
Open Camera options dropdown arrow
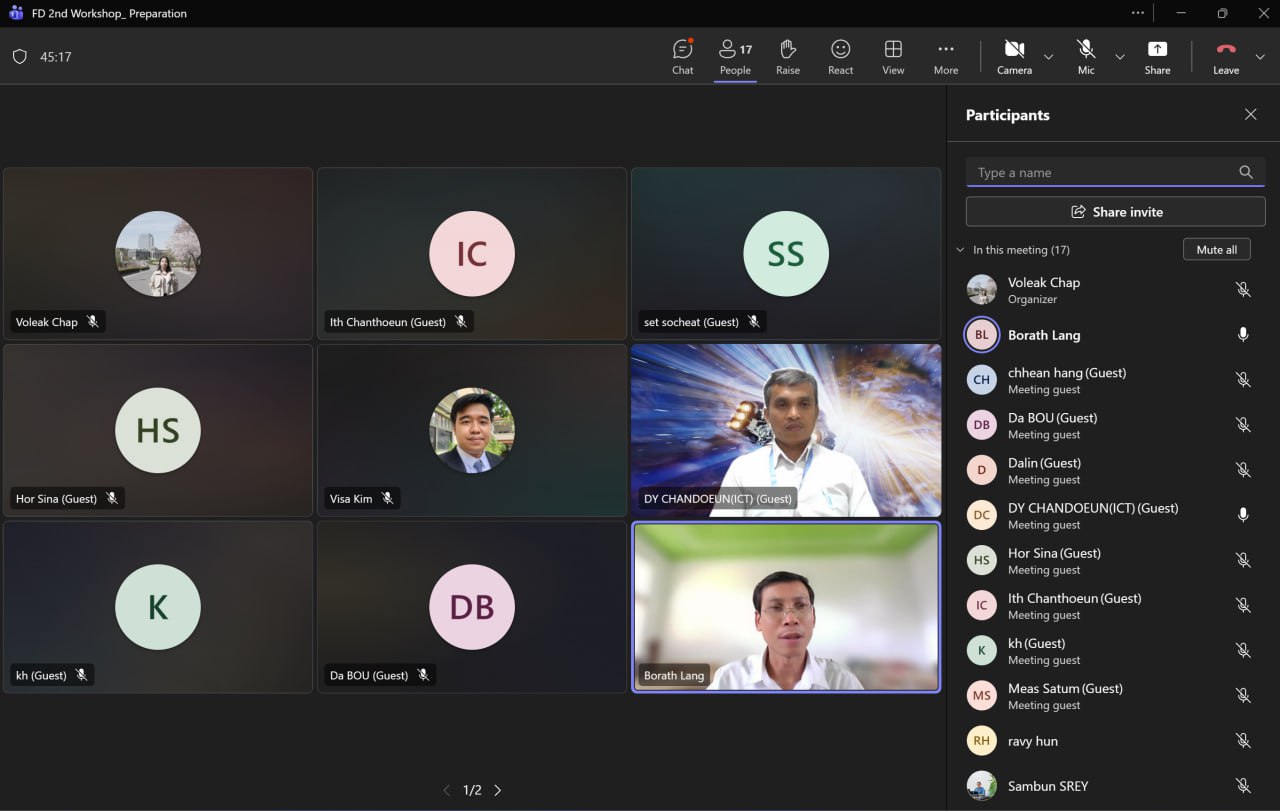(1048, 57)
